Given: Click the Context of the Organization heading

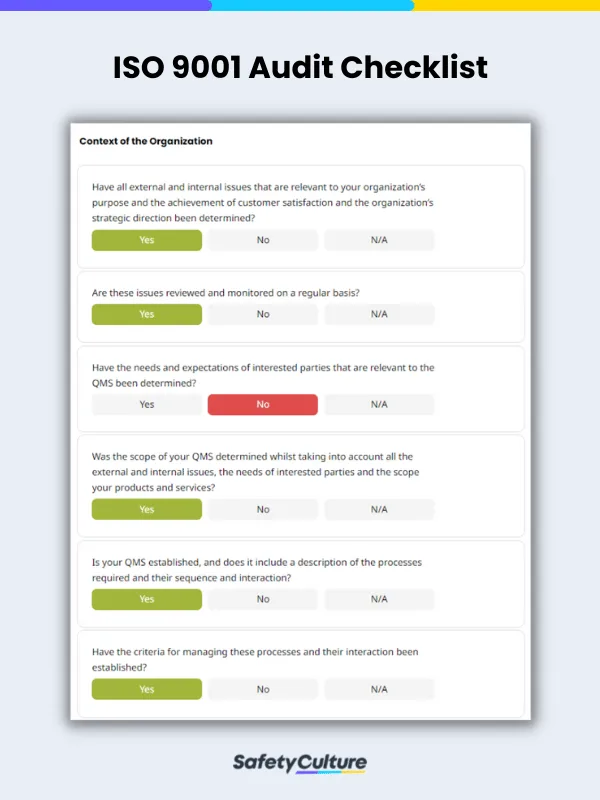Looking at the screenshot, I should click(145, 141).
